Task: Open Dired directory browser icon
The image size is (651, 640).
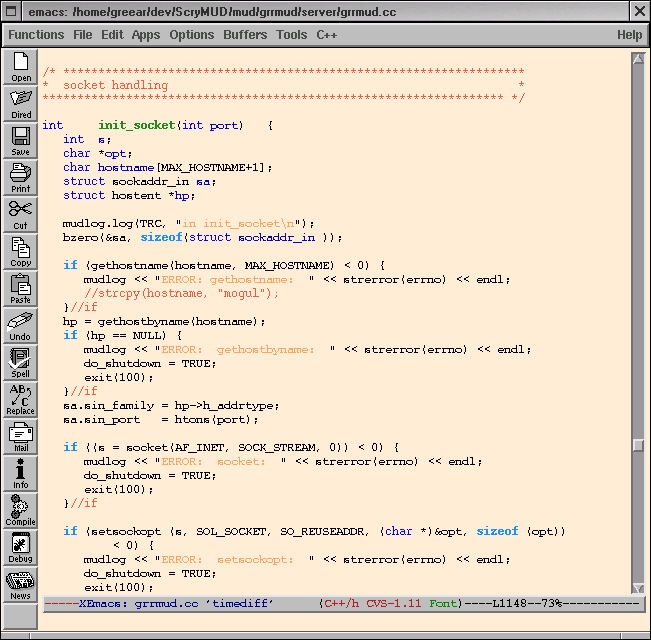Action: tap(21, 103)
